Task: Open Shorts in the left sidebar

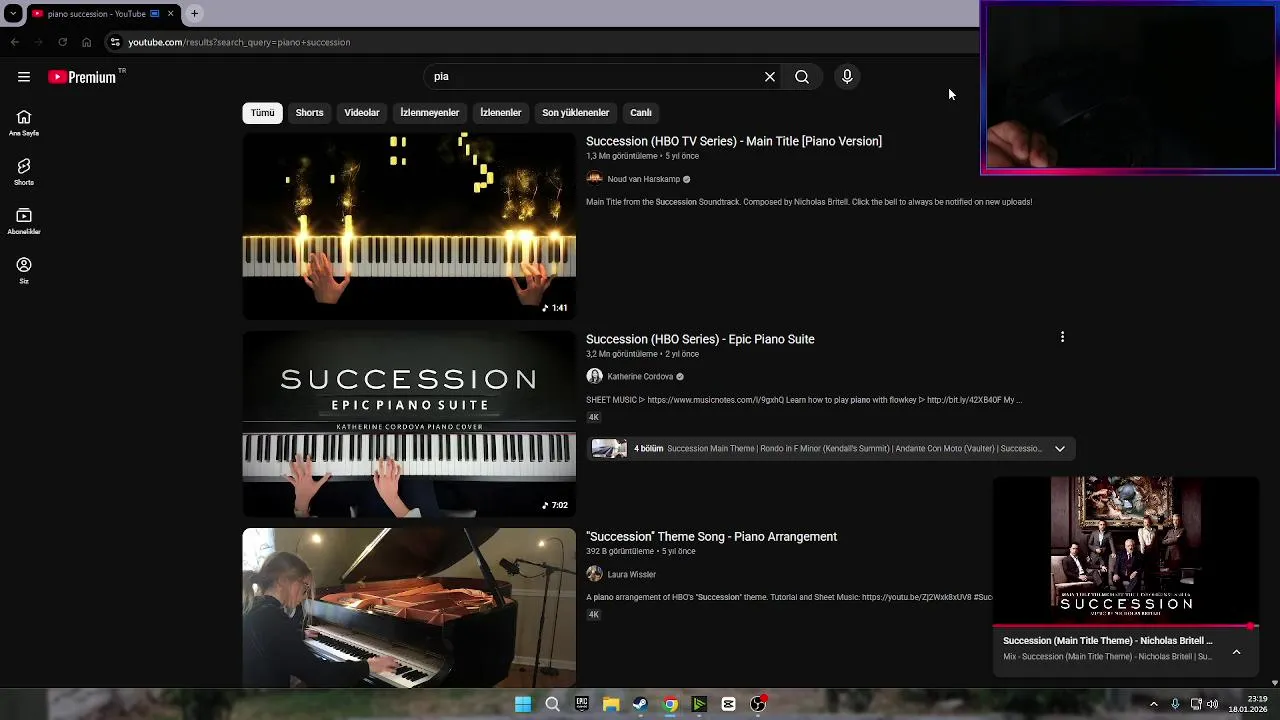Action: (24, 172)
